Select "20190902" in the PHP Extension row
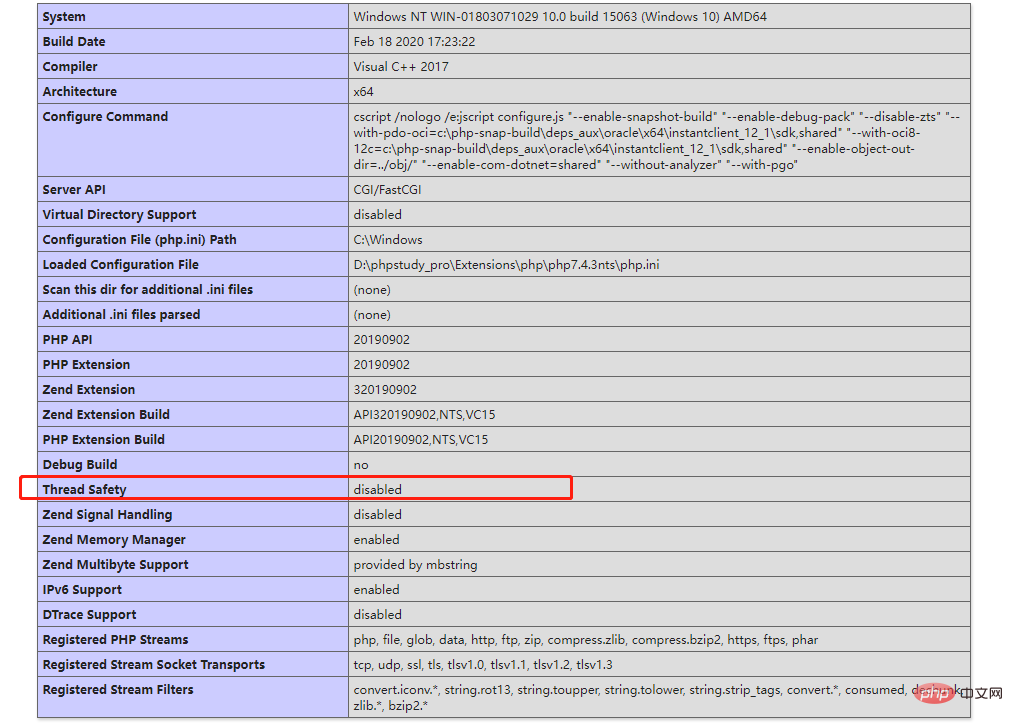1013x726 pixels. (x=381, y=365)
